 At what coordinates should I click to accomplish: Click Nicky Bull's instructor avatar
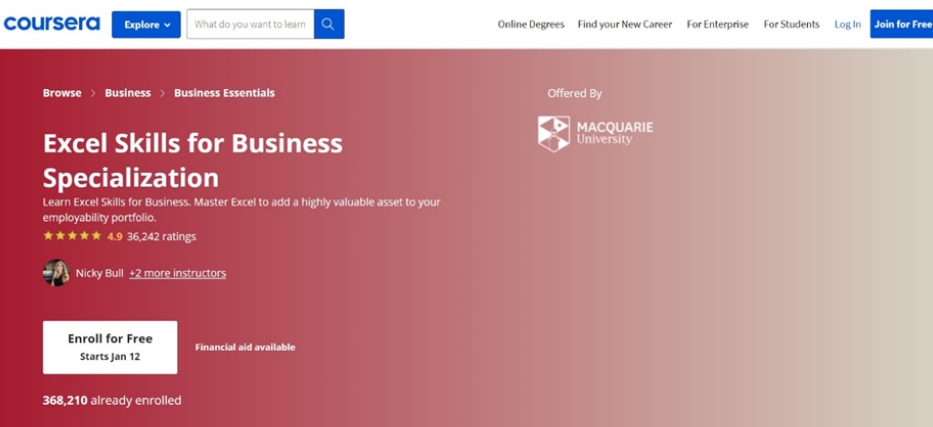[x=56, y=273]
